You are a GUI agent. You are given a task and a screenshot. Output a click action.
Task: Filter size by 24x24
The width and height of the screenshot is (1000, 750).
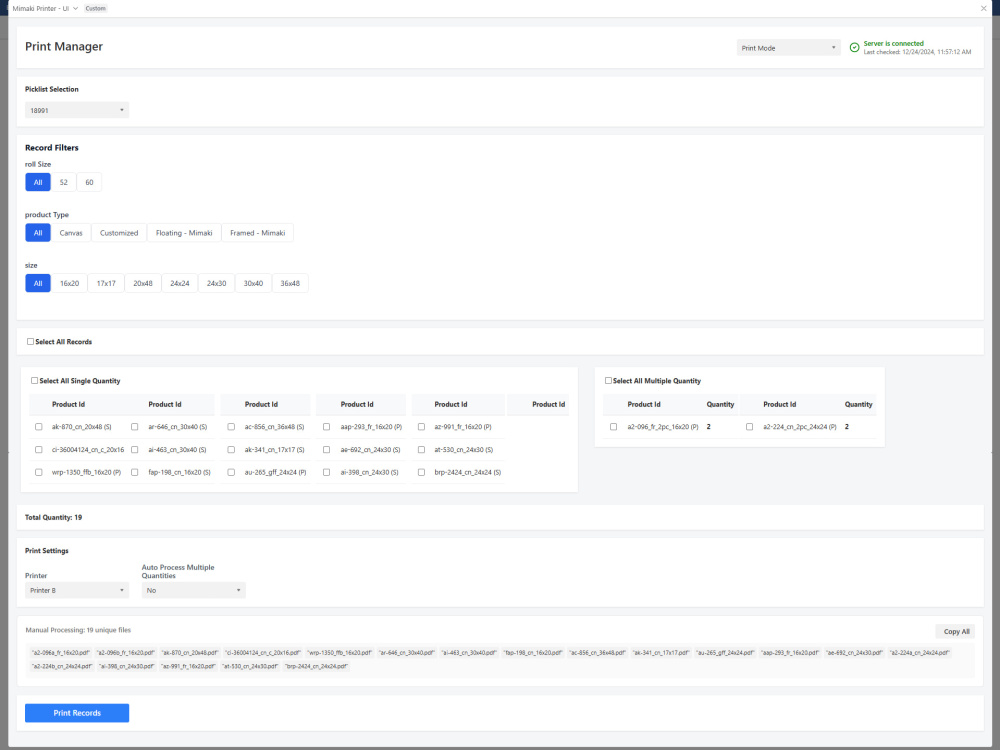tap(180, 283)
